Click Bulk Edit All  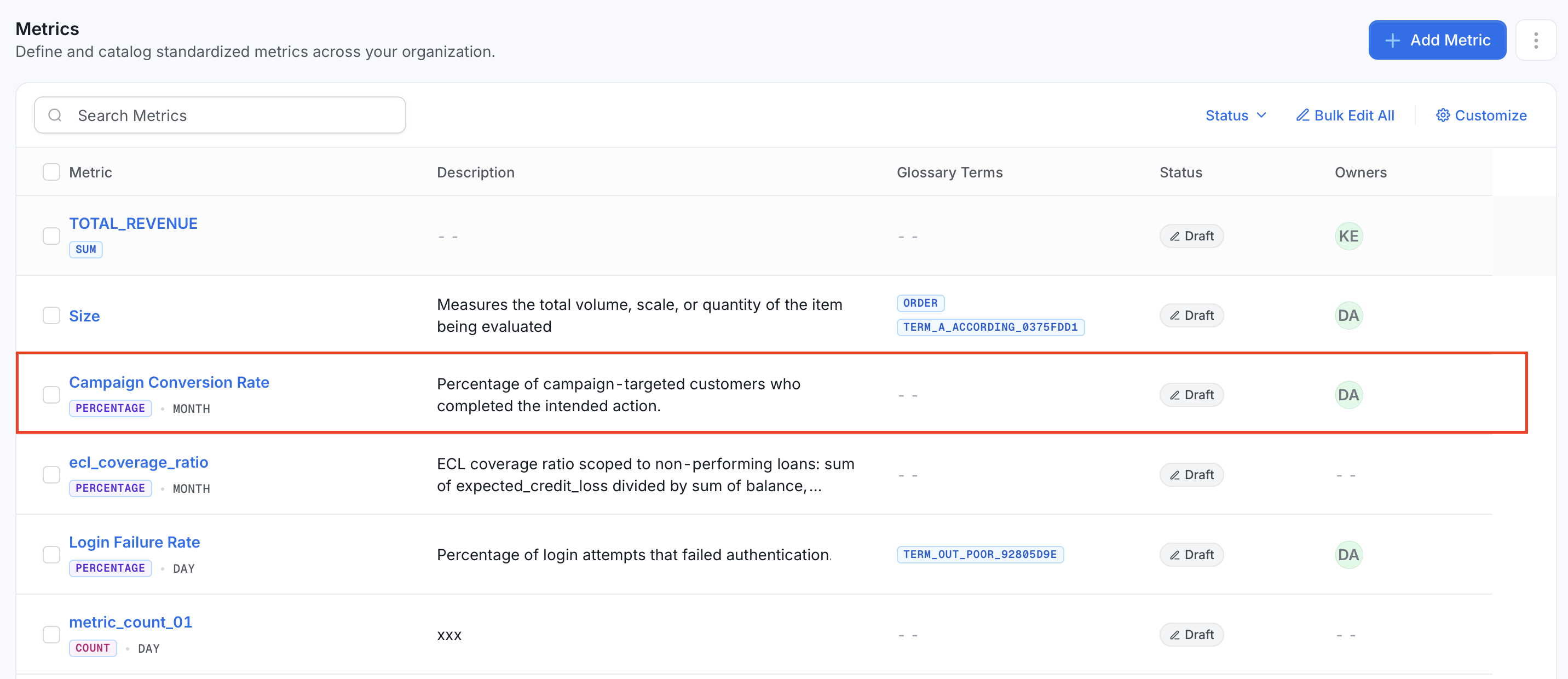[1345, 115]
